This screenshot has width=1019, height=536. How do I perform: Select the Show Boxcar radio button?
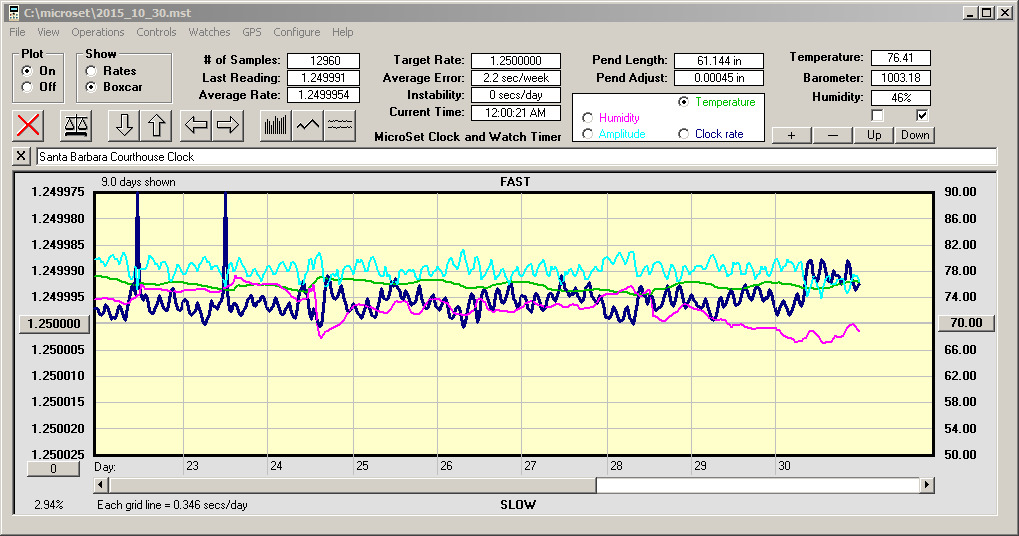91,87
